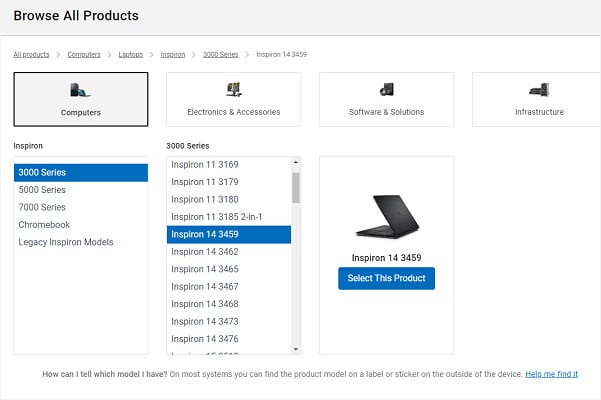This screenshot has width=601, height=400.
Task: Choose 3000 Series in Inspiron list
Action: (x=81, y=172)
